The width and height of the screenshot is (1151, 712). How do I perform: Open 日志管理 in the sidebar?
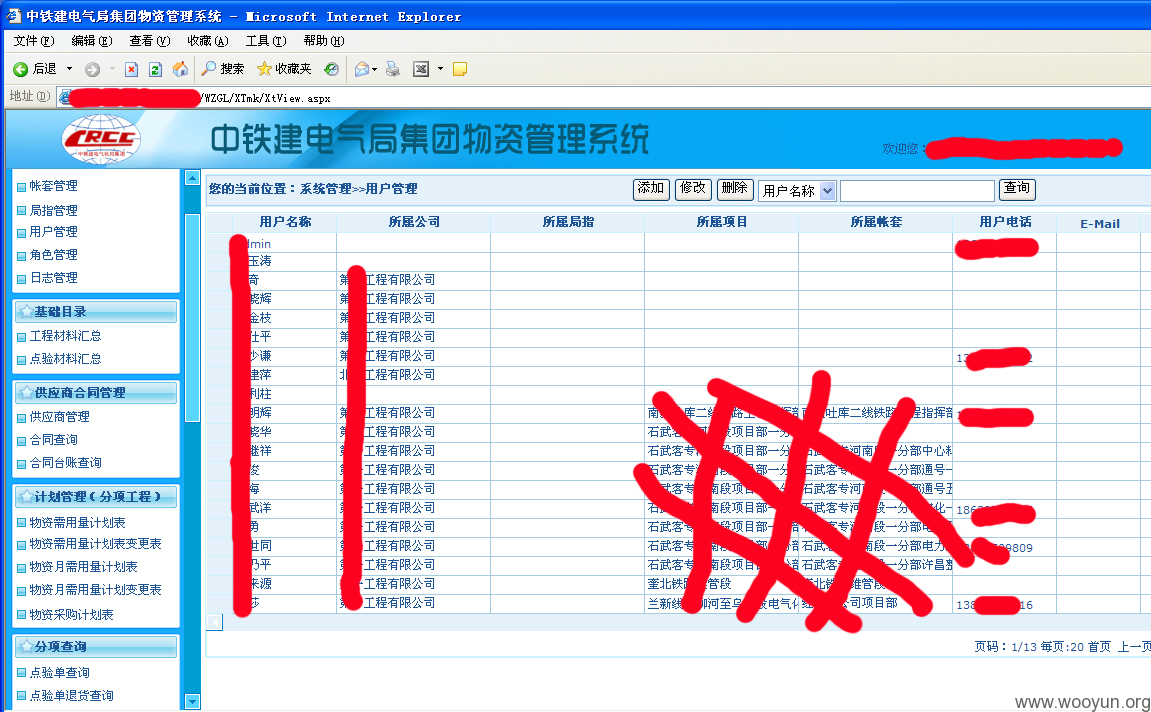tap(53, 278)
